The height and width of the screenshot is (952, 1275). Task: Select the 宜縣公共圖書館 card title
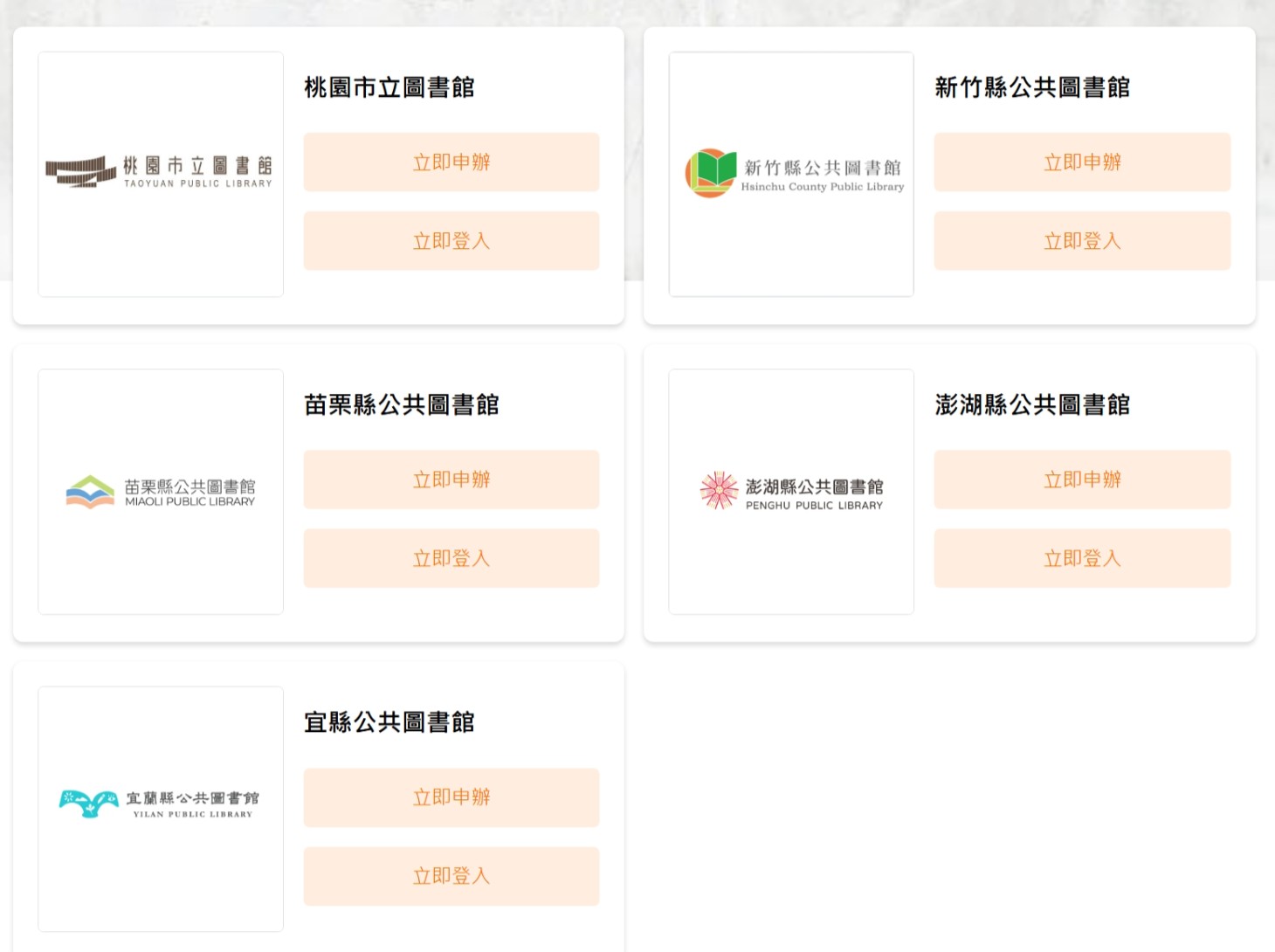[x=389, y=722]
